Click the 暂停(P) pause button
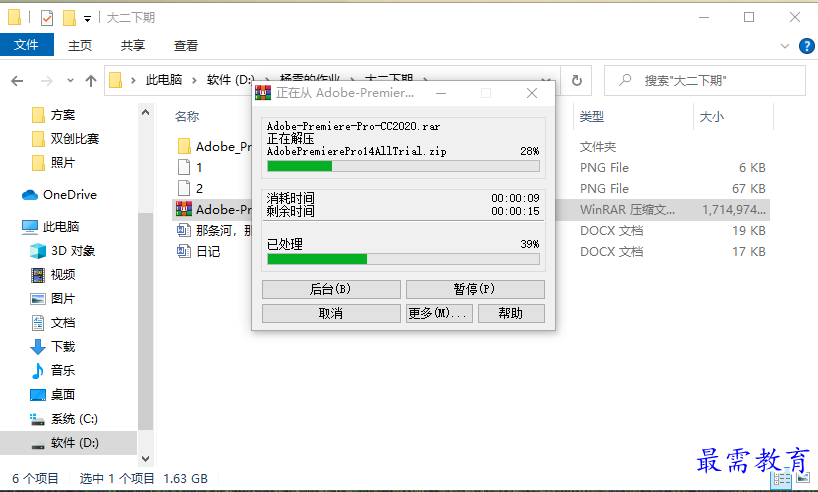Image resolution: width=818 pixels, height=492 pixels. [x=475, y=289]
